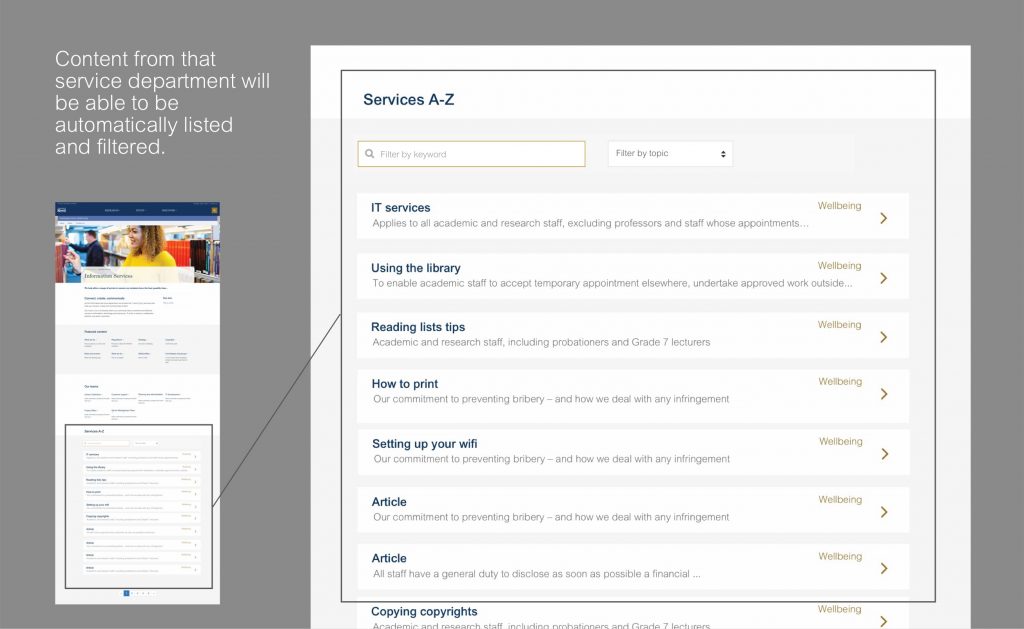The width and height of the screenshot is (1024, 629).
Task: Open the first Article title about preventing bribery
Action: [389, 502]
